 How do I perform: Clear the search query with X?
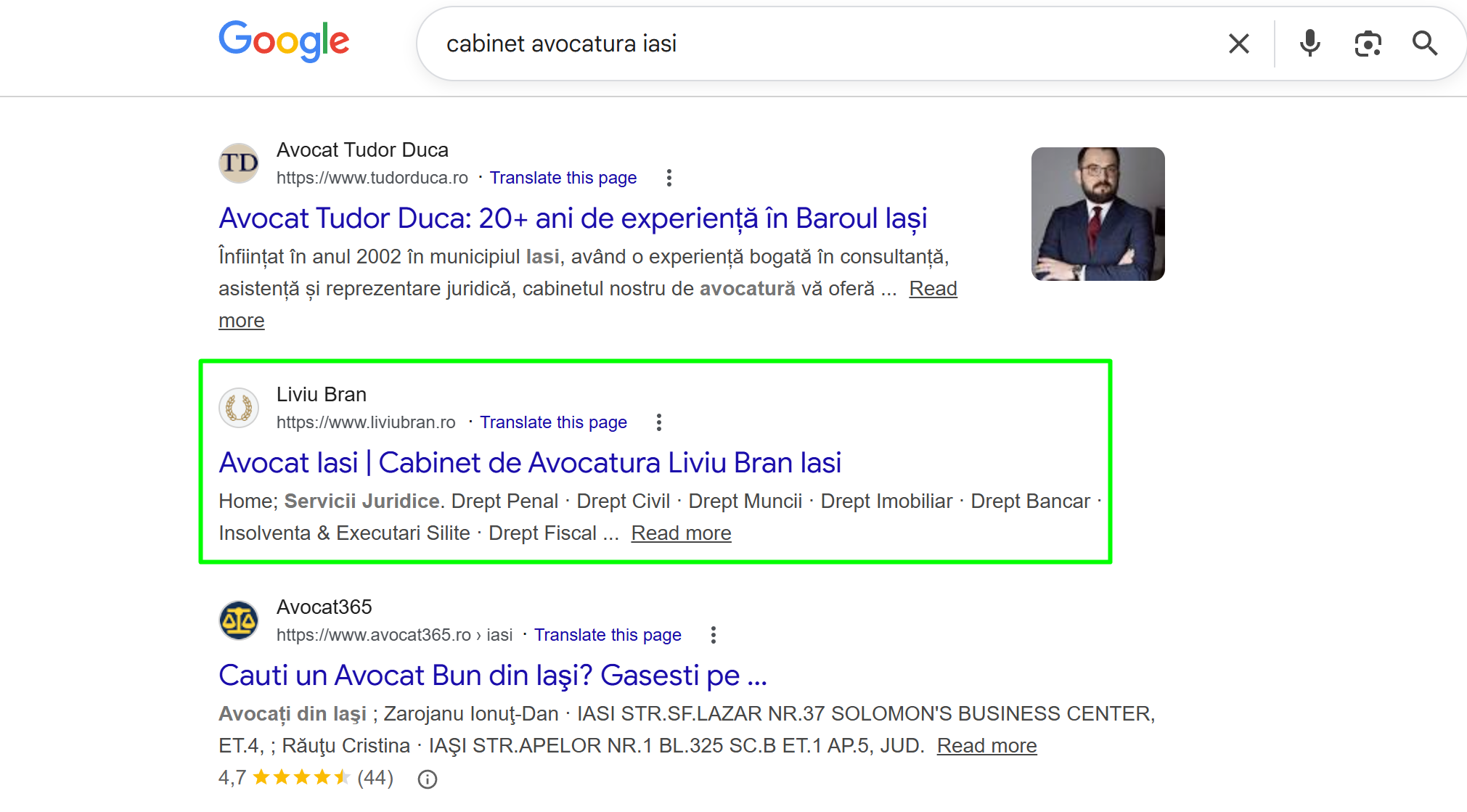tap(1239, 44)
